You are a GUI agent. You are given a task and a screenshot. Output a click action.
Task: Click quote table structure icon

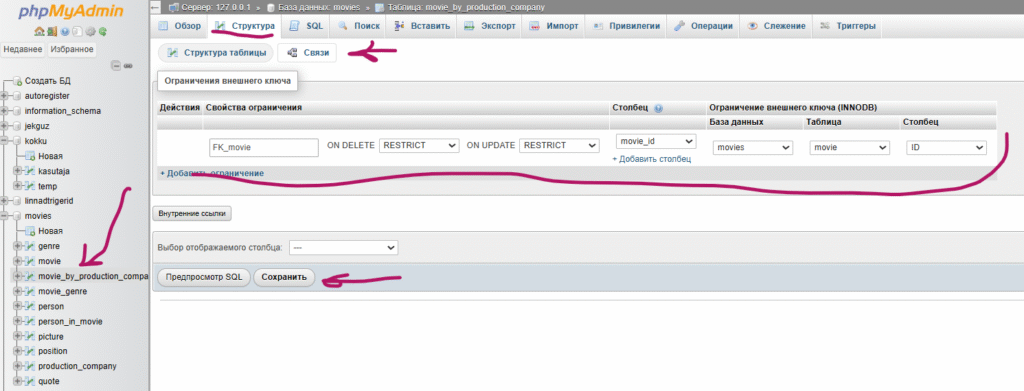point(30,381)
